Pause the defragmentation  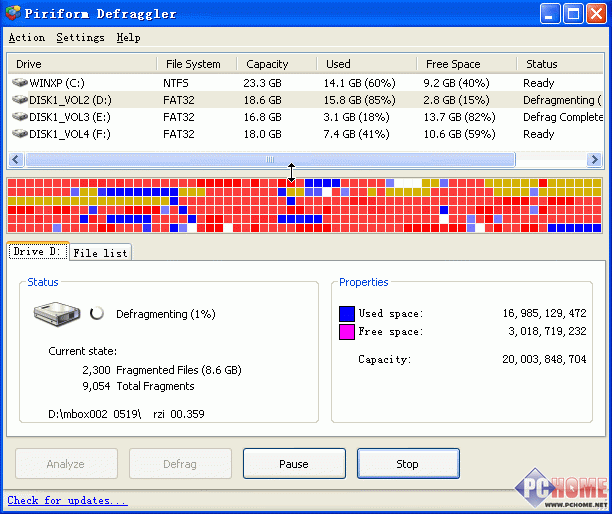pos(294,464)
